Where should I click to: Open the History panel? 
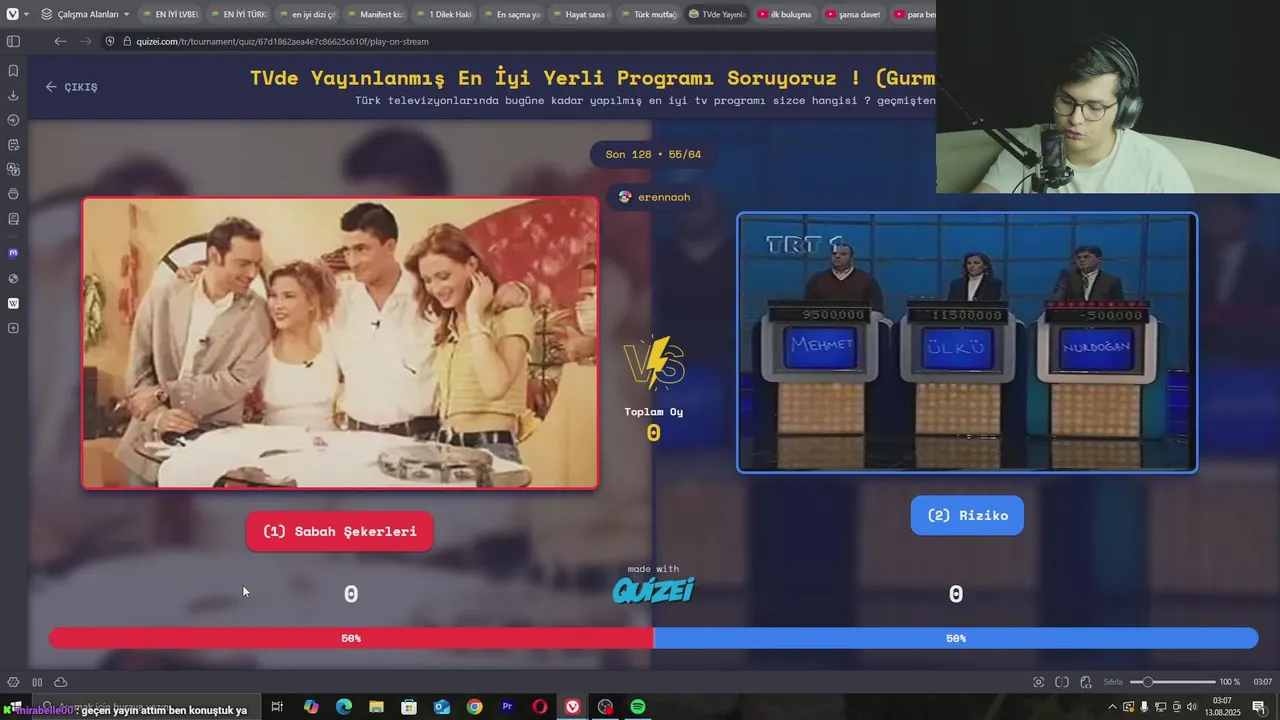[13, 120]
